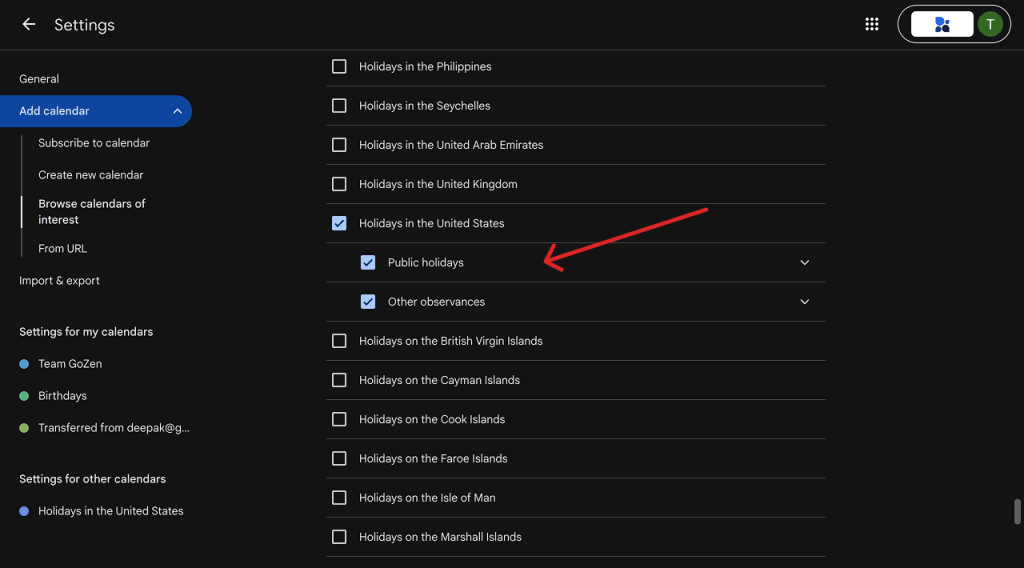Check Holidays on the Isle of Man
This screenshot has width=1024, height=568.
click(x=339, y=497)
